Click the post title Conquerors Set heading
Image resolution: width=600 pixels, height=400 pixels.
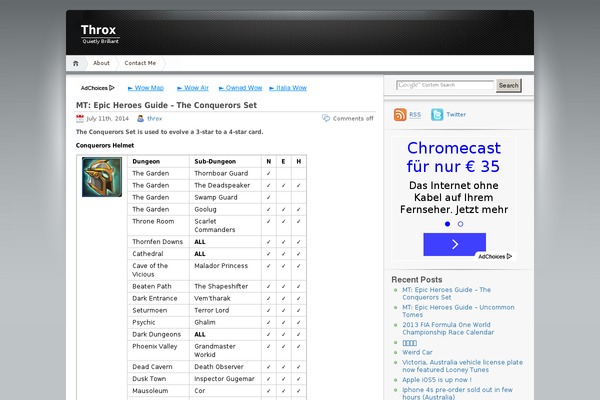click(166, 105)
